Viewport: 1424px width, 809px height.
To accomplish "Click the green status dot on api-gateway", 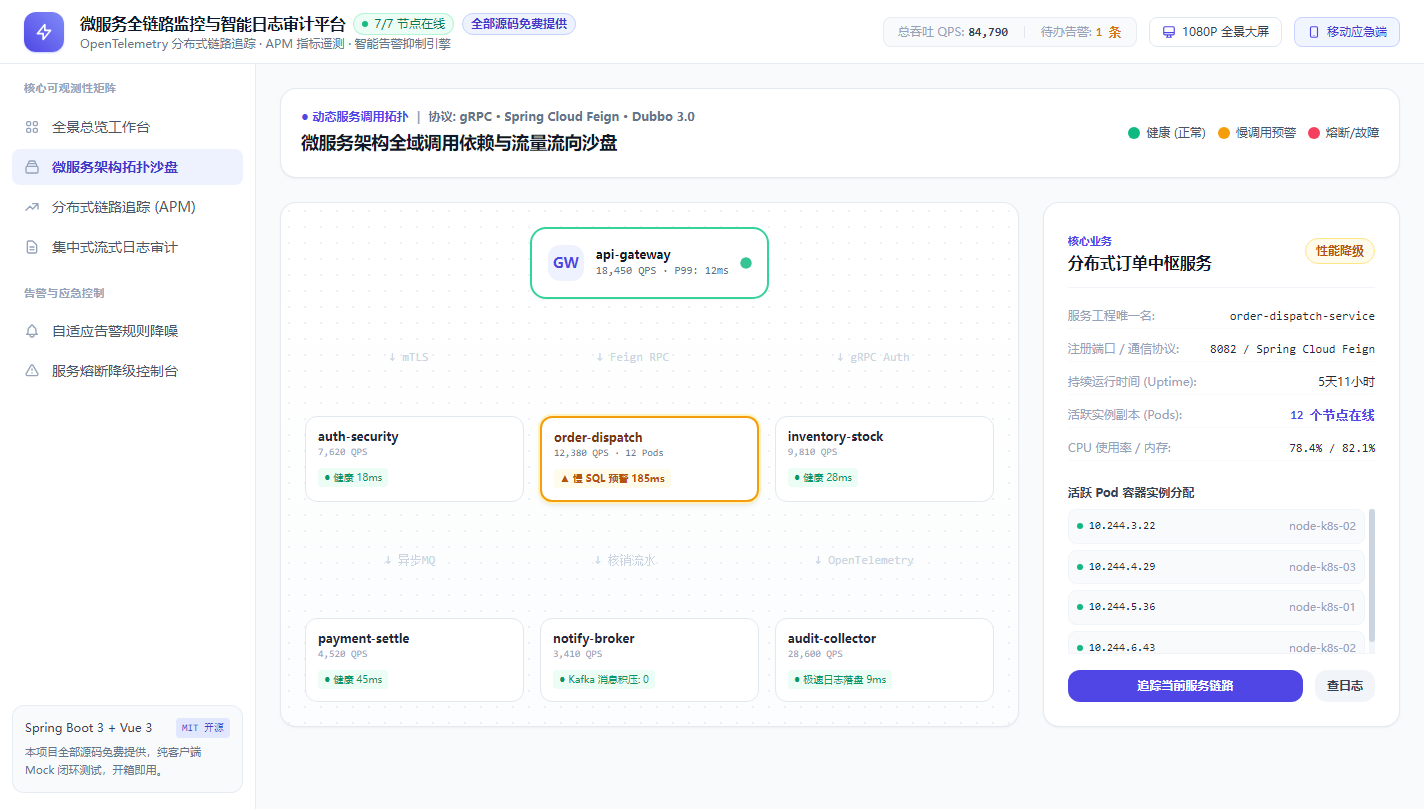I will [746, 263].
